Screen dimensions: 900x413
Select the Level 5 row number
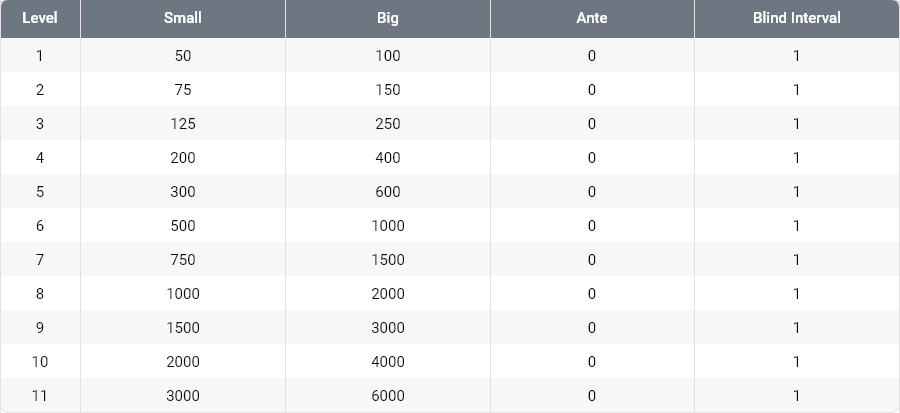[40, 192]
